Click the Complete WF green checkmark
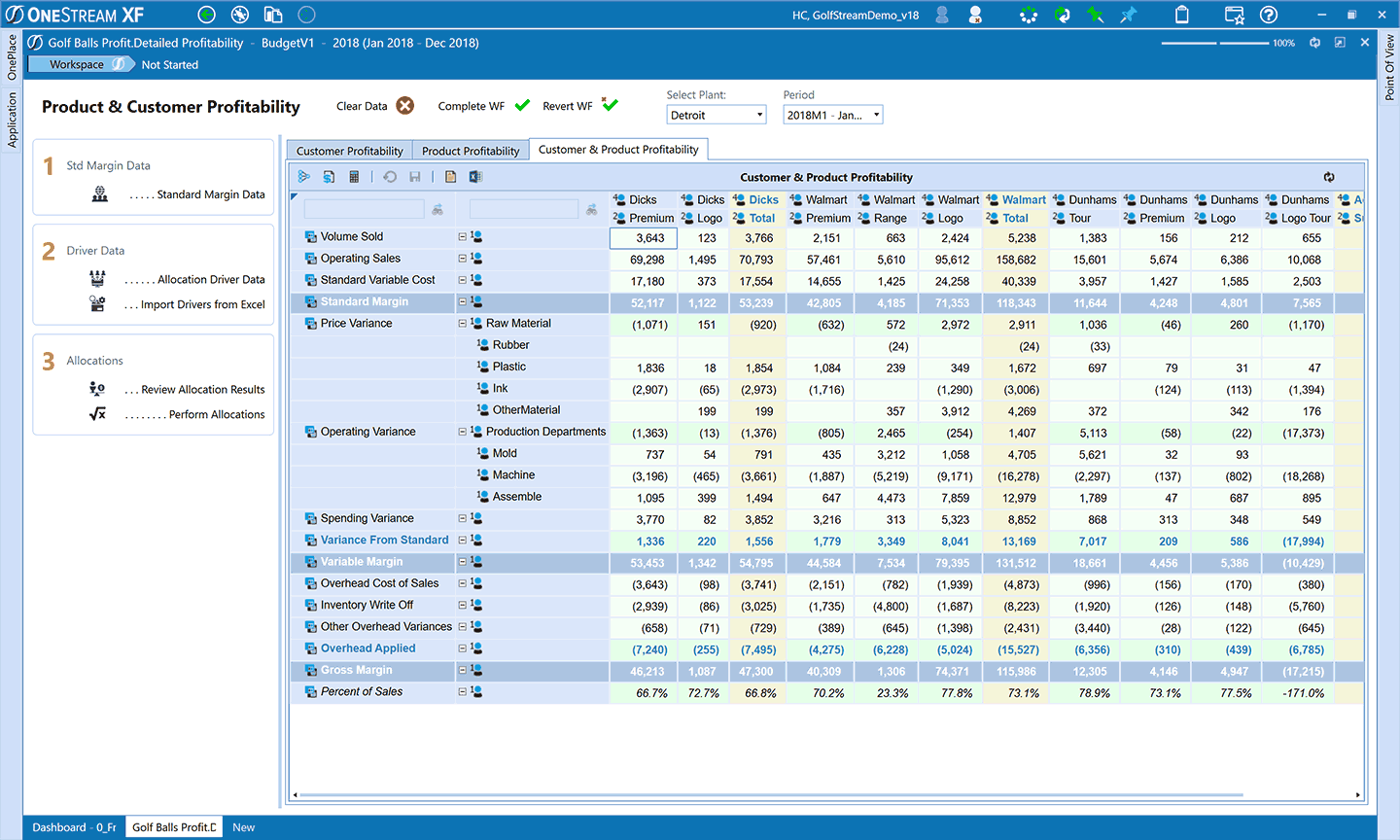Viewport: 1400px width, 840px height. pyautogui.click(x=522, y=105)
